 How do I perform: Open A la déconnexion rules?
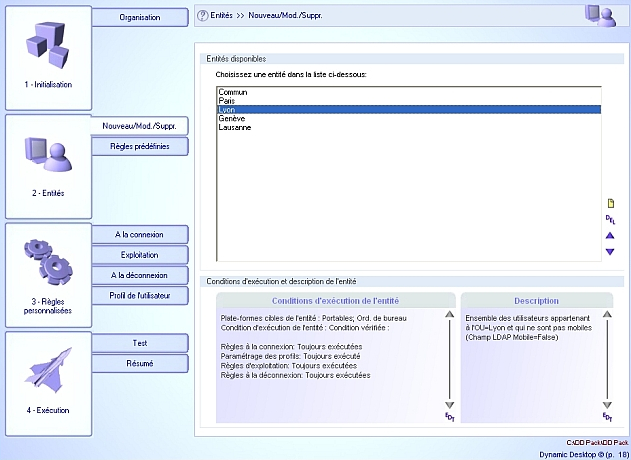tap(140, 276)
